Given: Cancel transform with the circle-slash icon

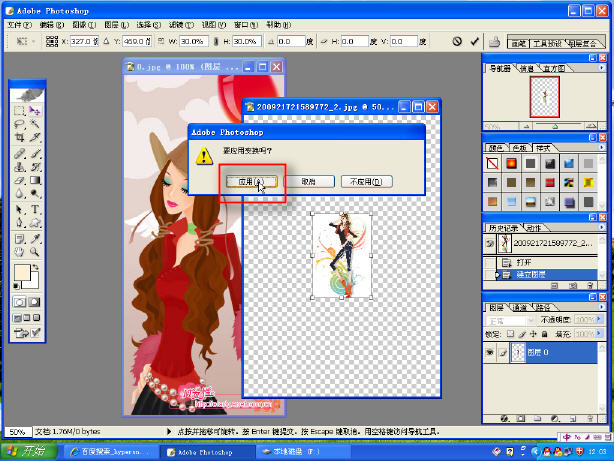Looking at the screenshot, I should pyautogui.click(x=457, y=41).
